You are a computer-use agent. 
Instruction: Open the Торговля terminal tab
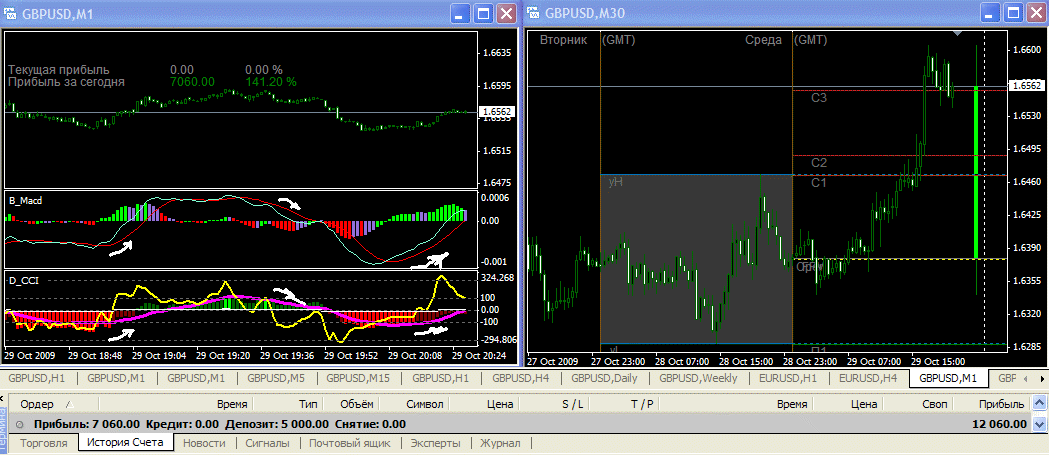click(43, 443)
